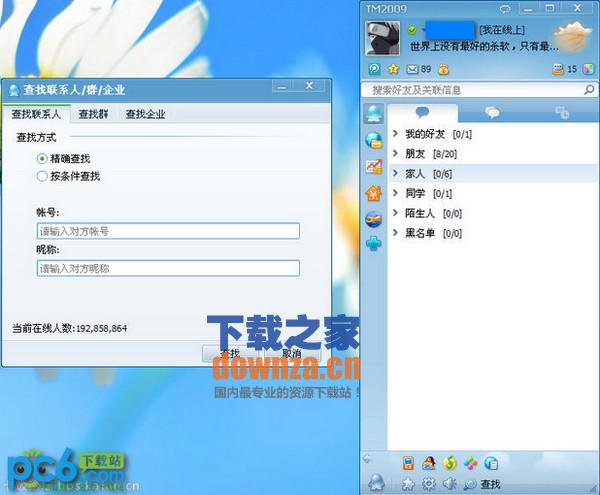
Task: Click the collapse arrow at the bottom-left of the TM2009 panel
Action: click(368, 459)
